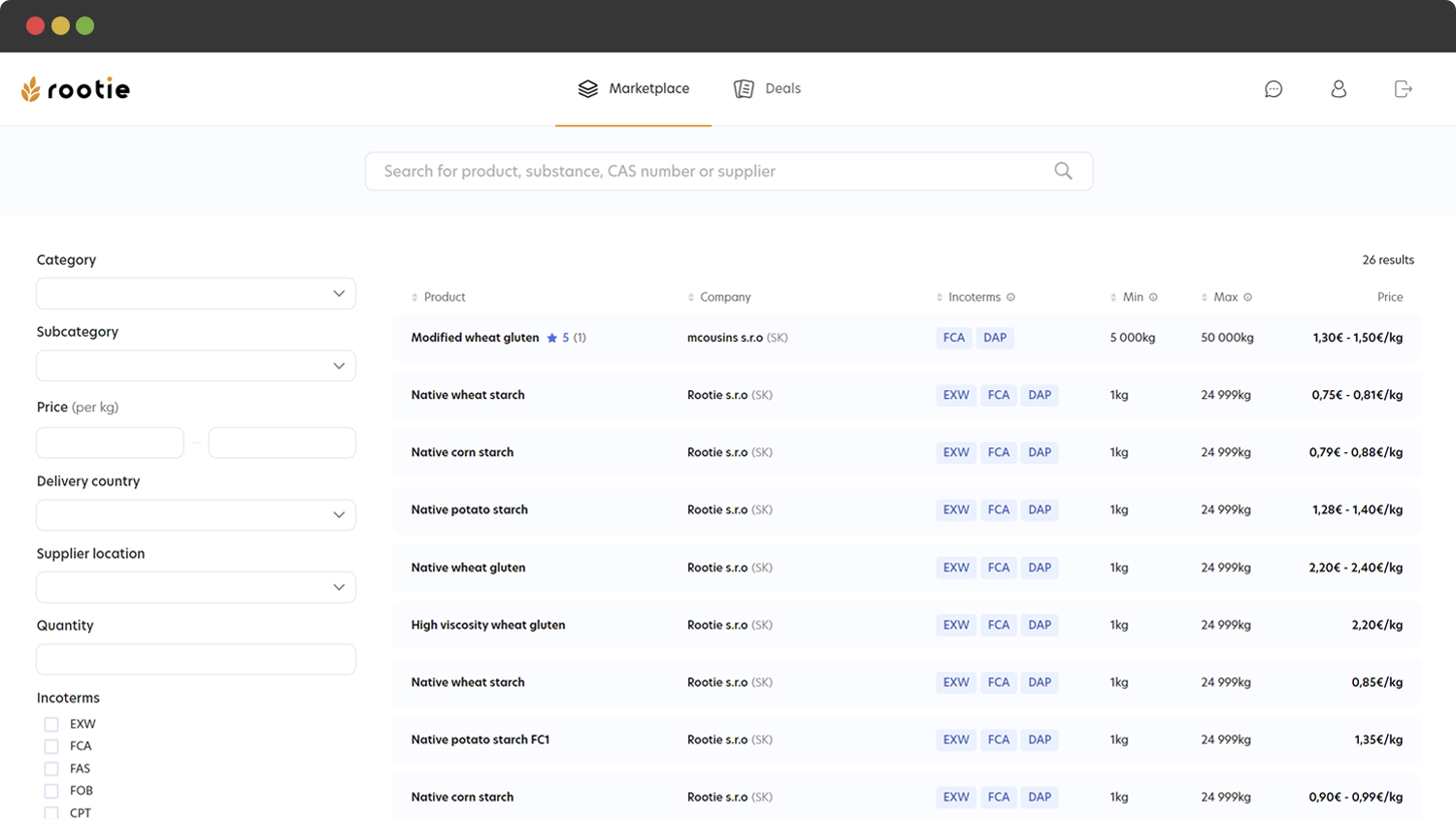Click the Deals newspaper icon
Viewport: 1456px width, 819px height.
click(744, 88)
